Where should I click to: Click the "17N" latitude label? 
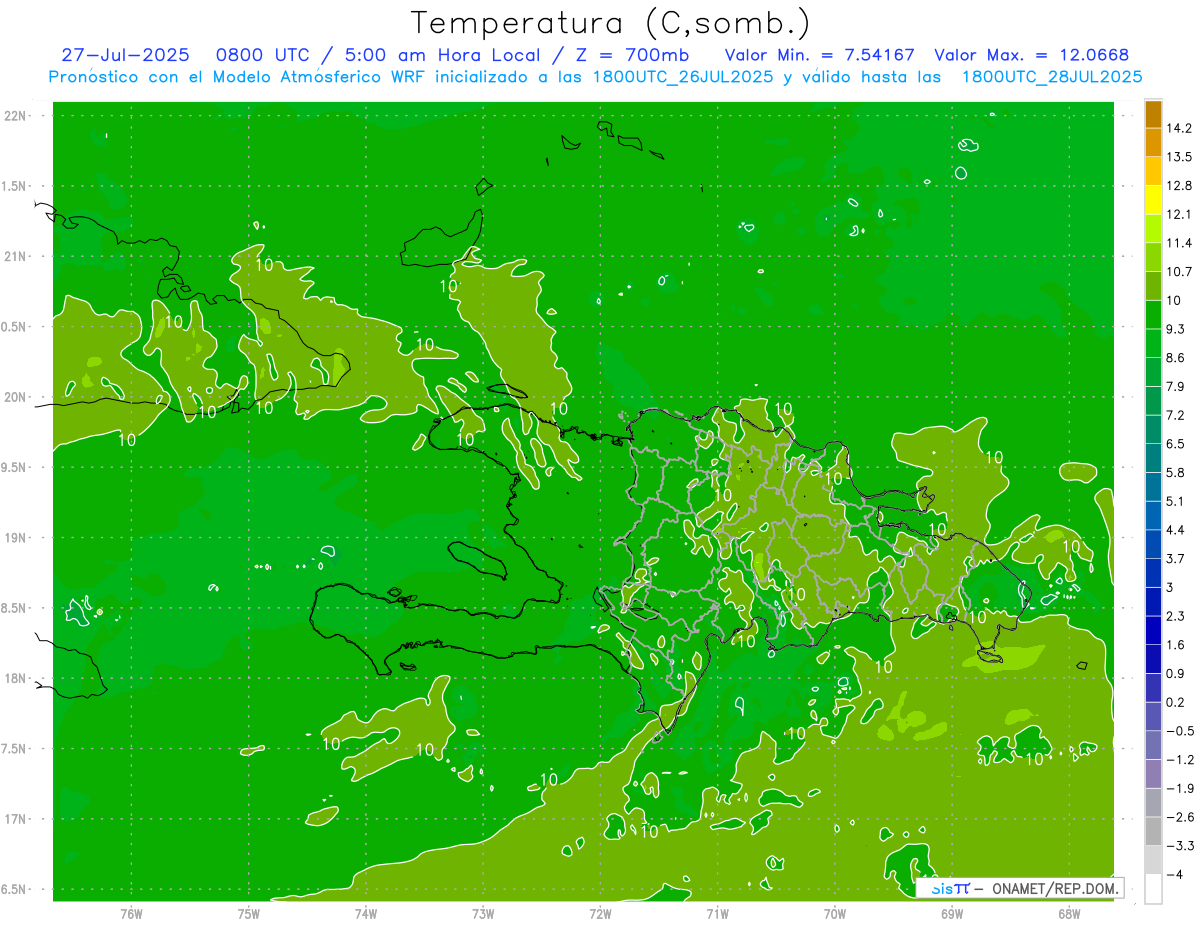16,819
